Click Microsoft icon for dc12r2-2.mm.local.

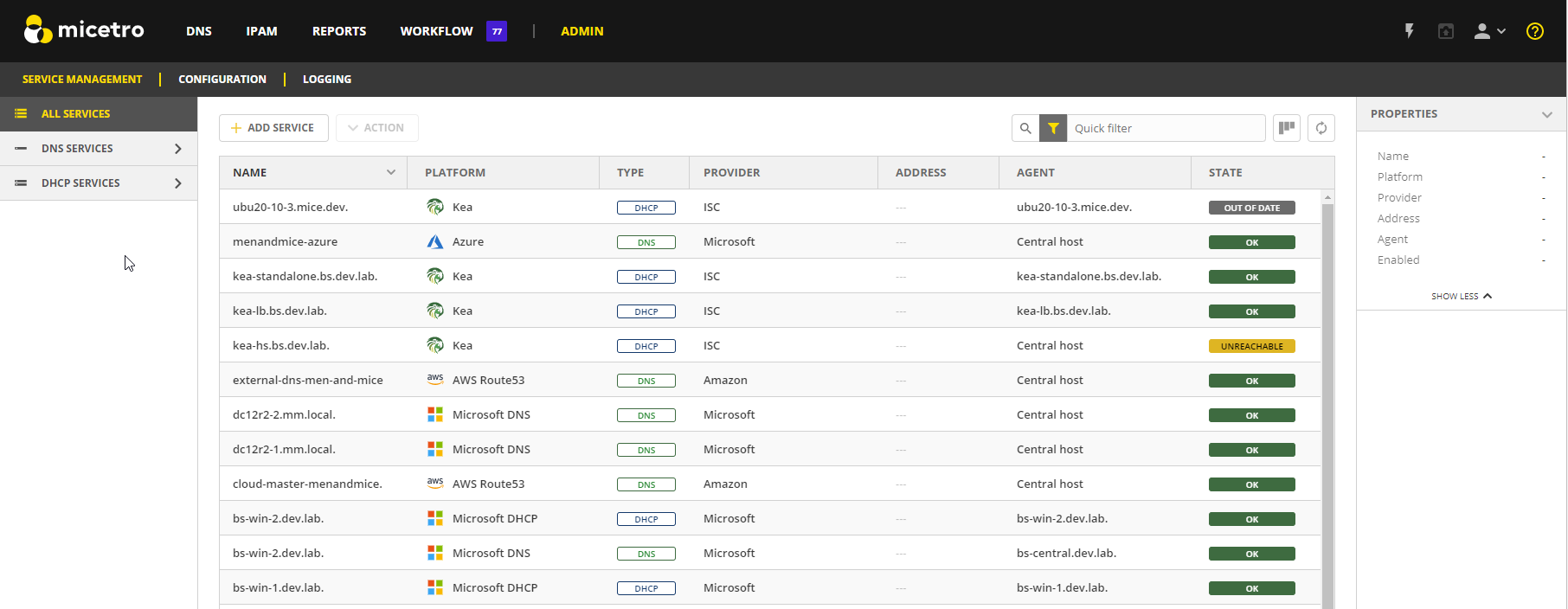(435, 414)
